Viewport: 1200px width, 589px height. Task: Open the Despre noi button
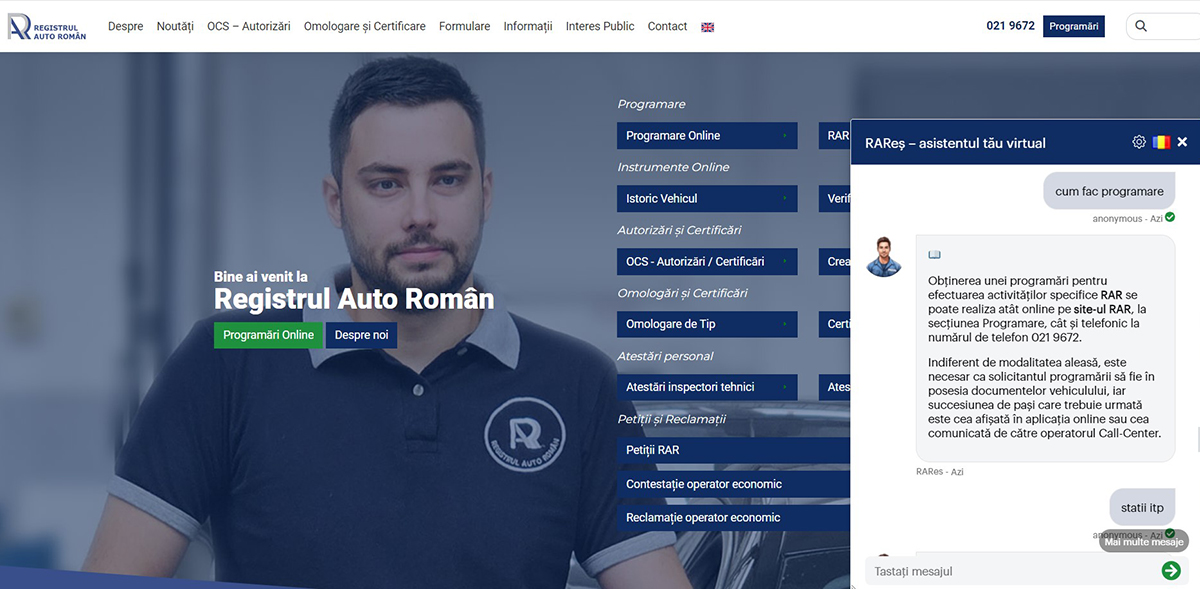coord(361,335)
